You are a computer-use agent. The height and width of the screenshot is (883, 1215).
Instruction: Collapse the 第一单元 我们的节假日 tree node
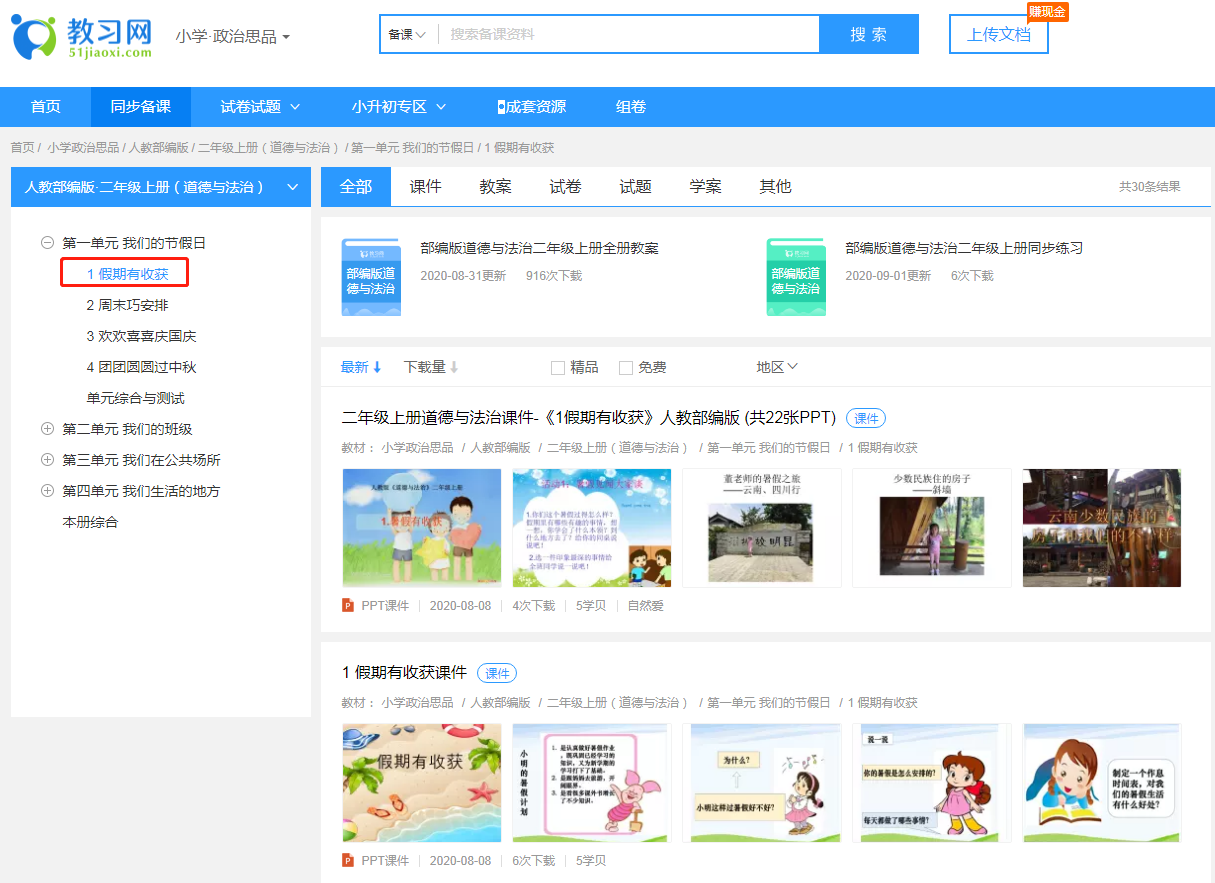coord(47,243)
